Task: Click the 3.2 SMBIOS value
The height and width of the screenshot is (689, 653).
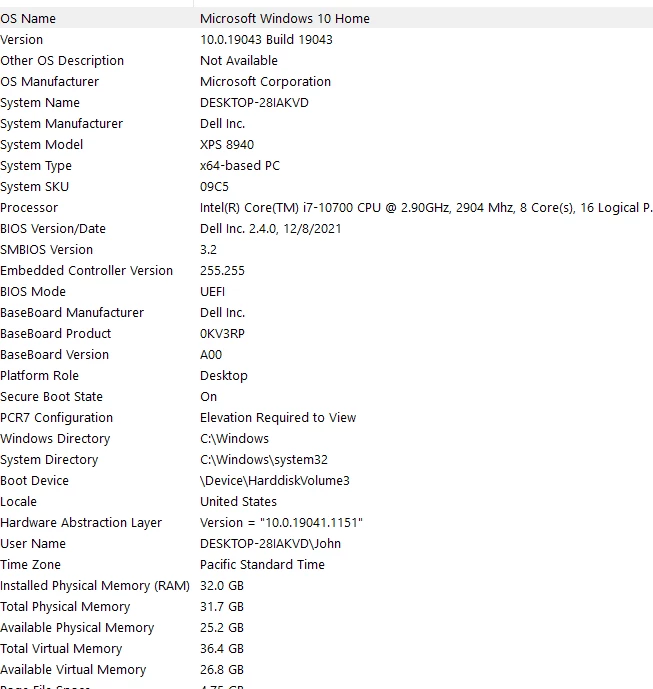Action: click(208, 250)
